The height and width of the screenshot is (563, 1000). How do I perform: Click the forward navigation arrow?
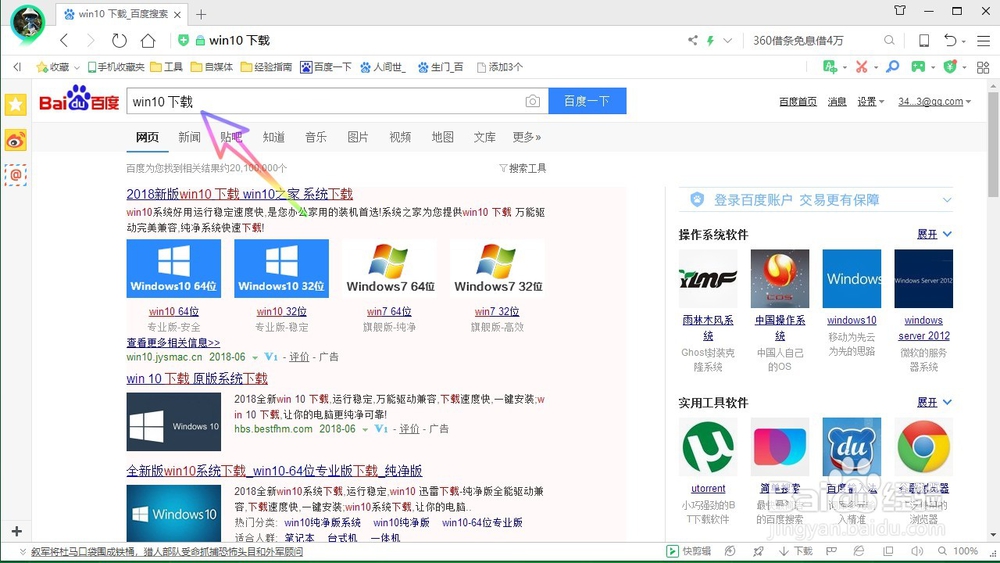[x=91, y=40]
